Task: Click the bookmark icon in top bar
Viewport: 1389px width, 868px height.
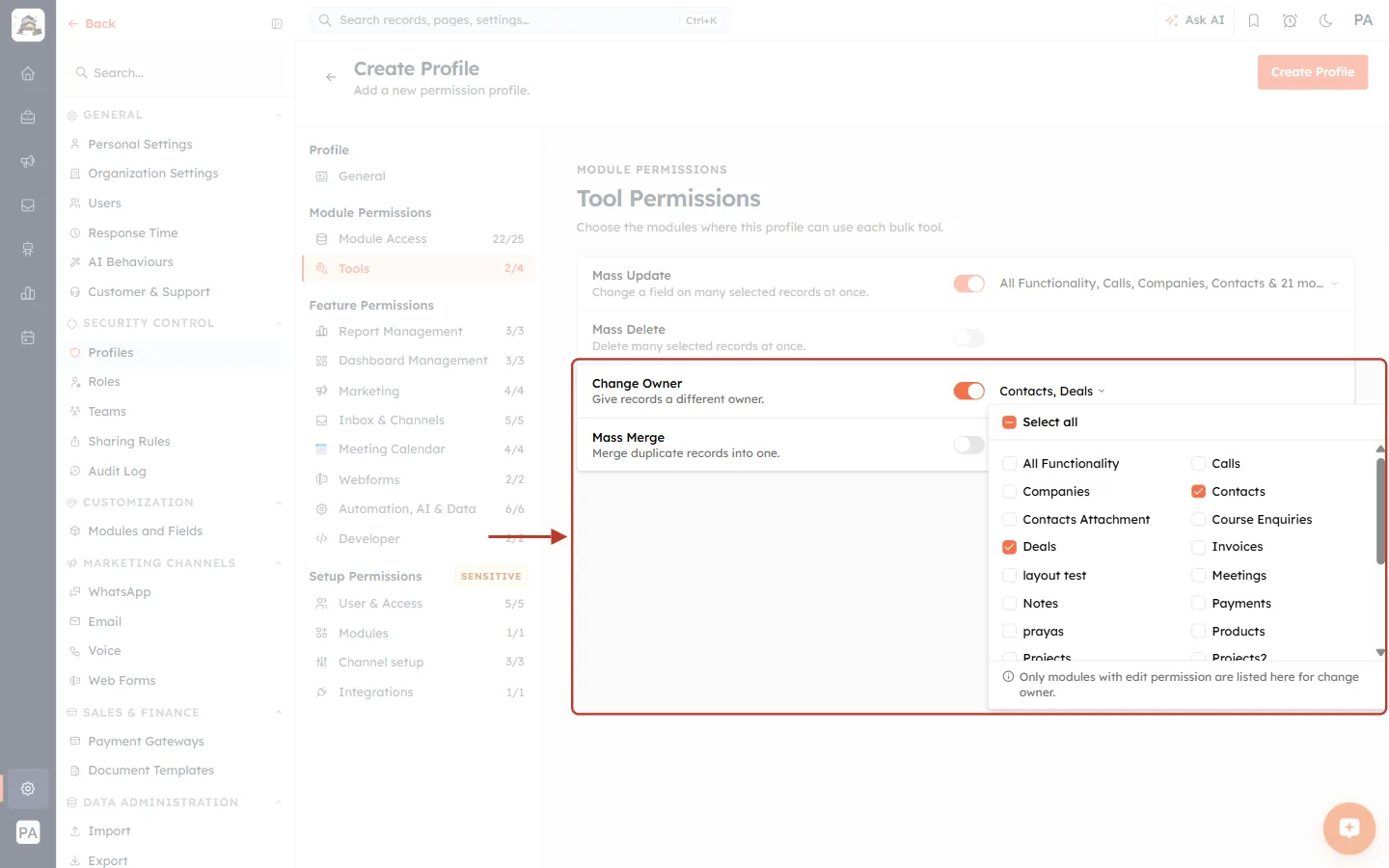Action: point(1254,20)
